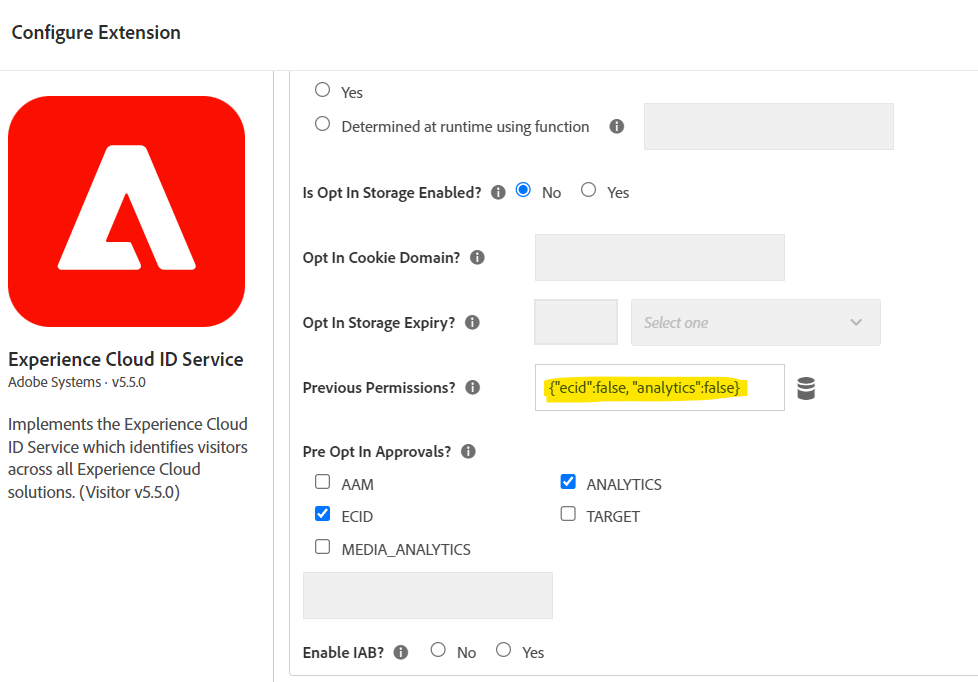Check the AAM approval checkbox
978x682 pixels.
click(322, 481)
